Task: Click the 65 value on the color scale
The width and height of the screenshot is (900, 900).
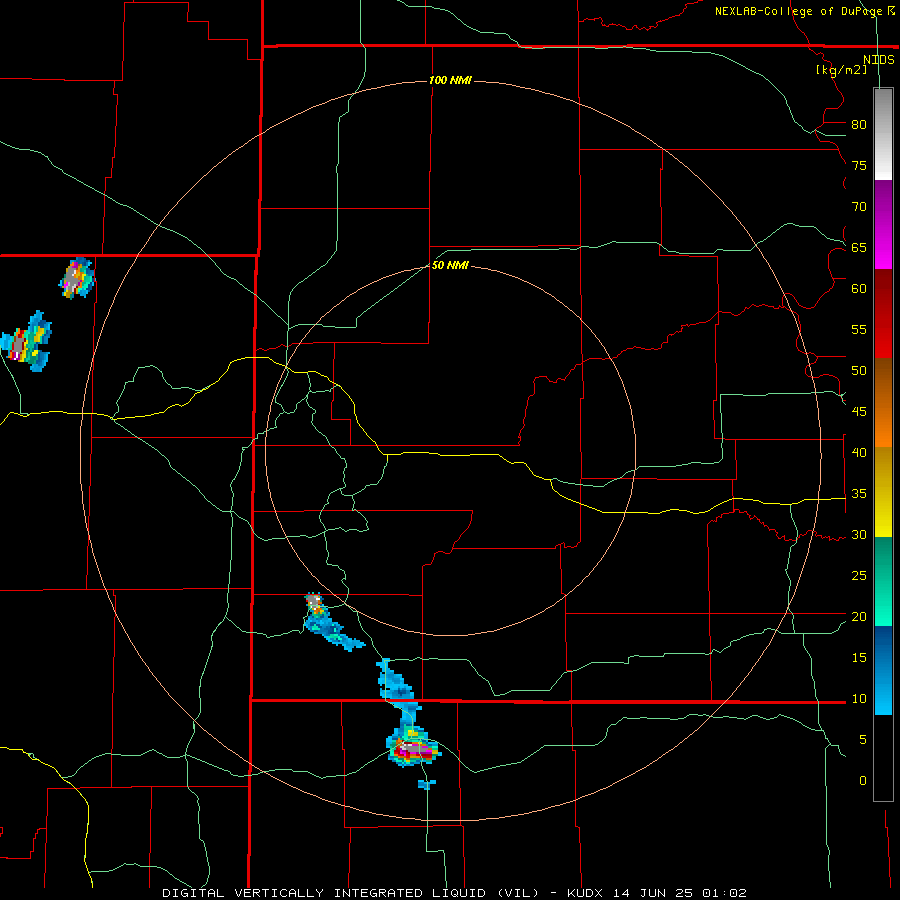Action: coord(859,248)
